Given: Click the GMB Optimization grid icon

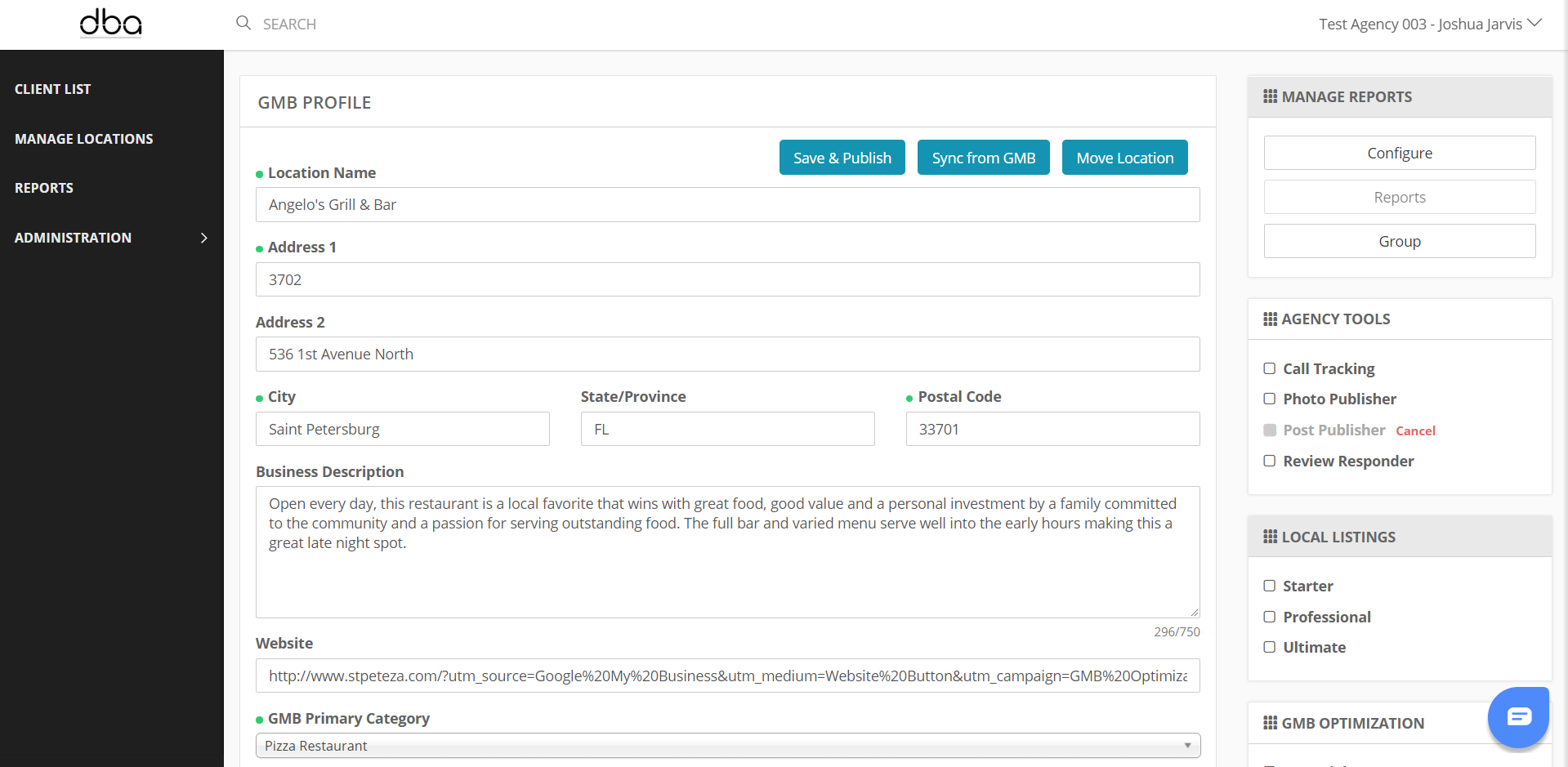Looking at the screenshot, I should click(x=1270, y=723).
